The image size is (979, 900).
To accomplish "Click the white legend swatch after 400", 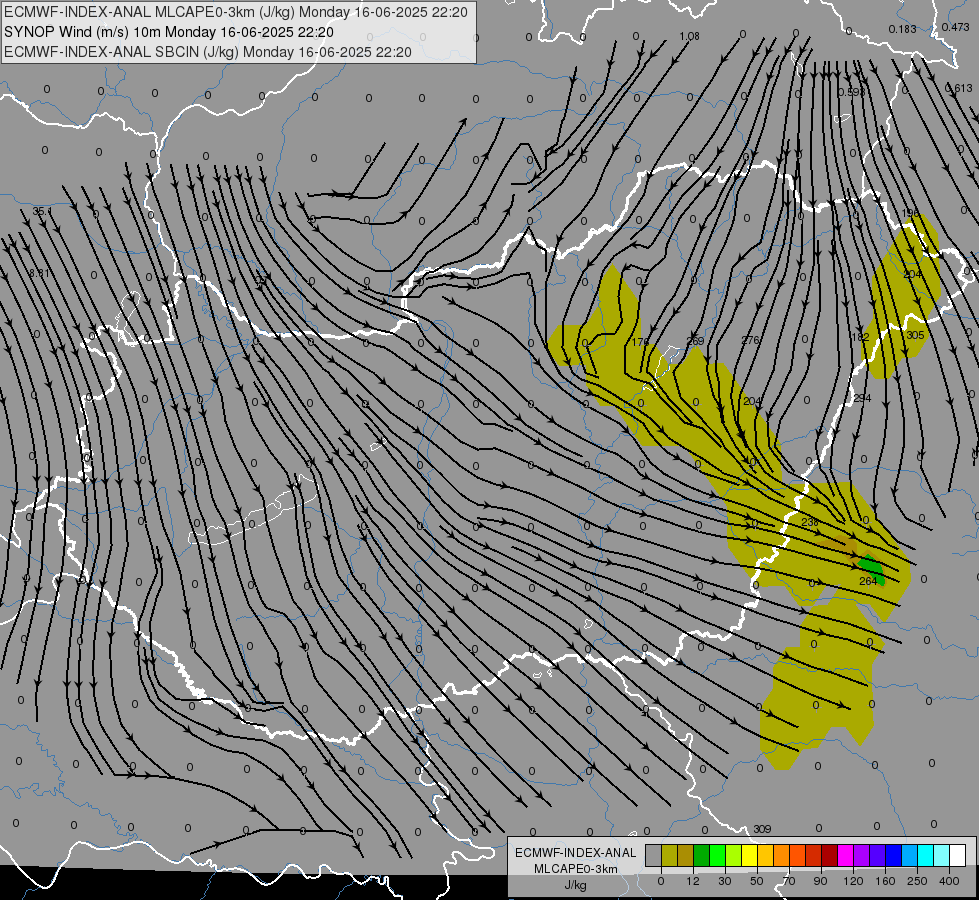I will (958, 855).
